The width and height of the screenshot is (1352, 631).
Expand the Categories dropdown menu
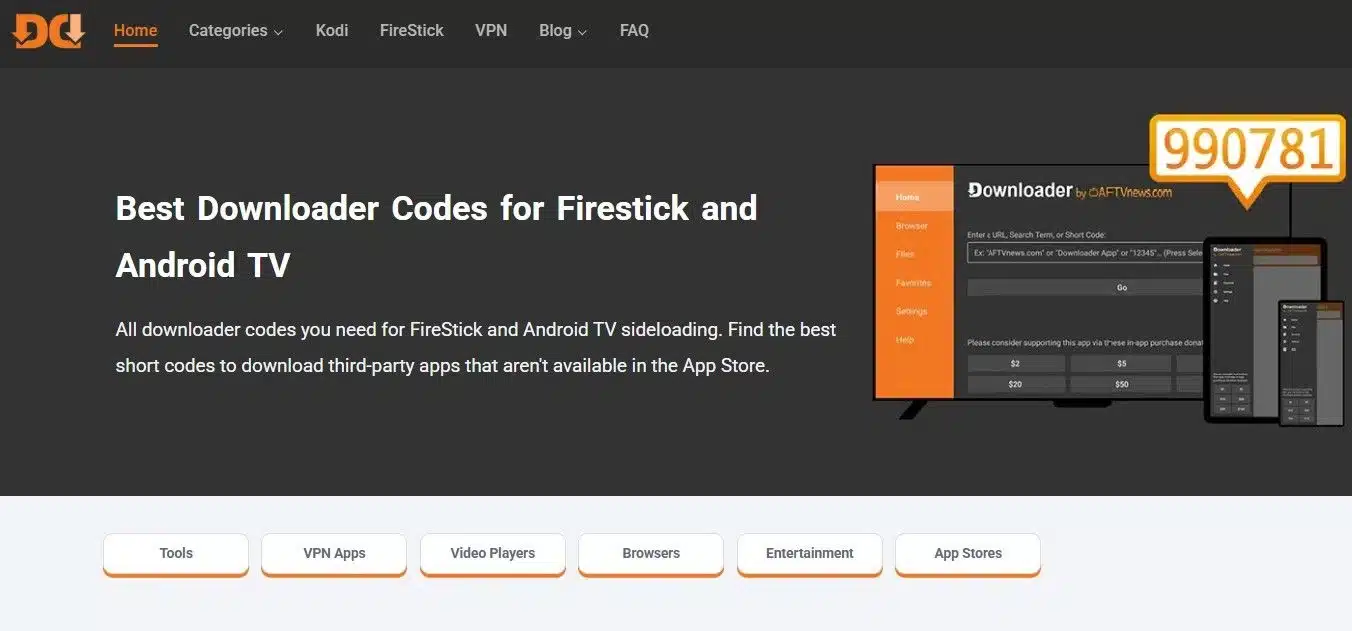pos(235,30)
